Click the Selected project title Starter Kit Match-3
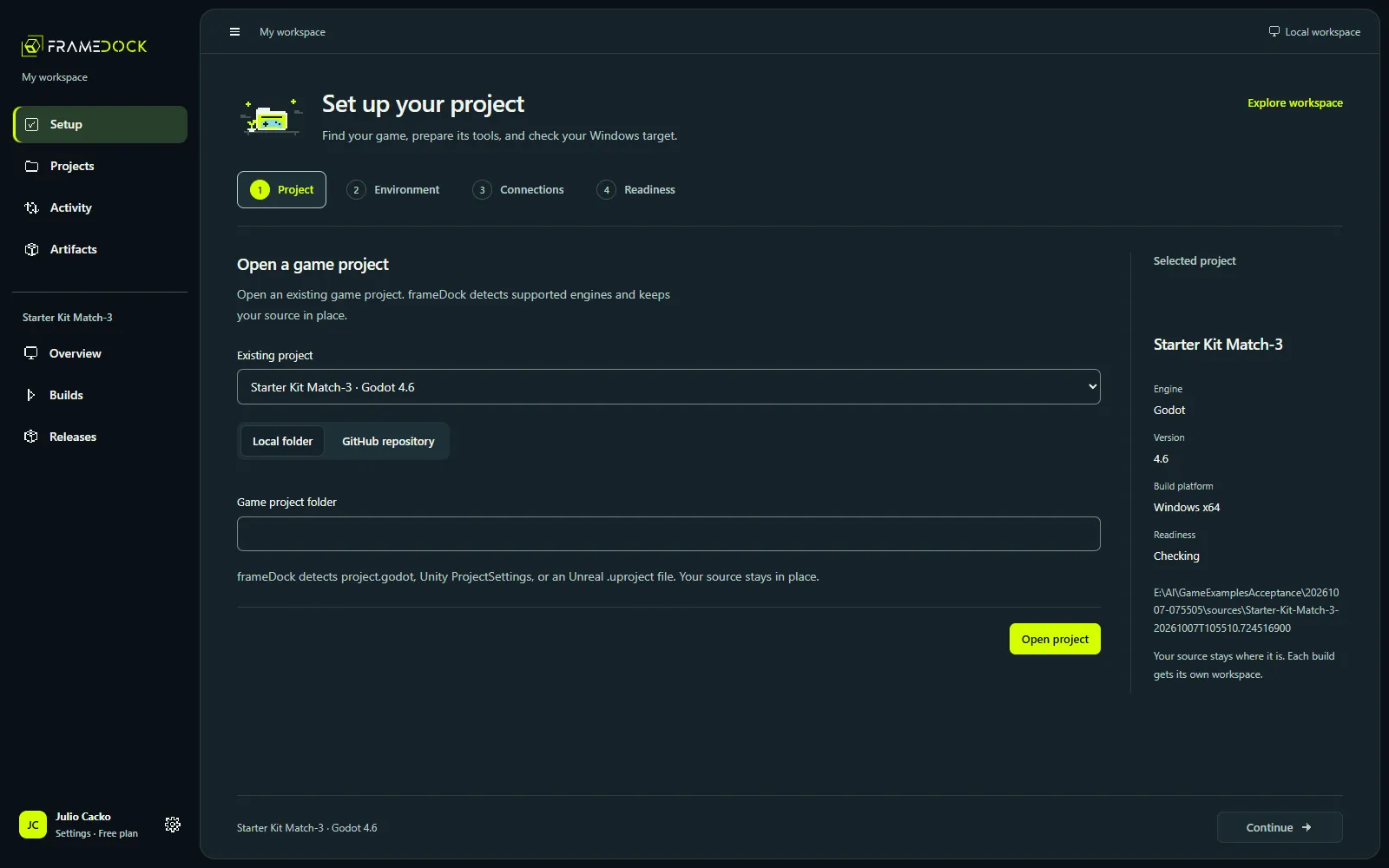Image resolution: width=1389 pixels, height=868 pixels. 1218,345
